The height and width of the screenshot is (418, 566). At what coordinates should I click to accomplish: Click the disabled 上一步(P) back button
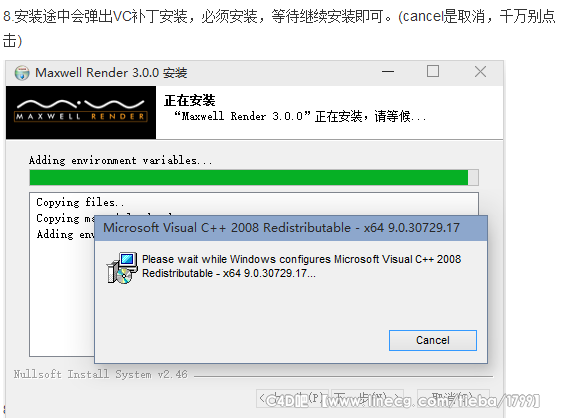(292, 398)
